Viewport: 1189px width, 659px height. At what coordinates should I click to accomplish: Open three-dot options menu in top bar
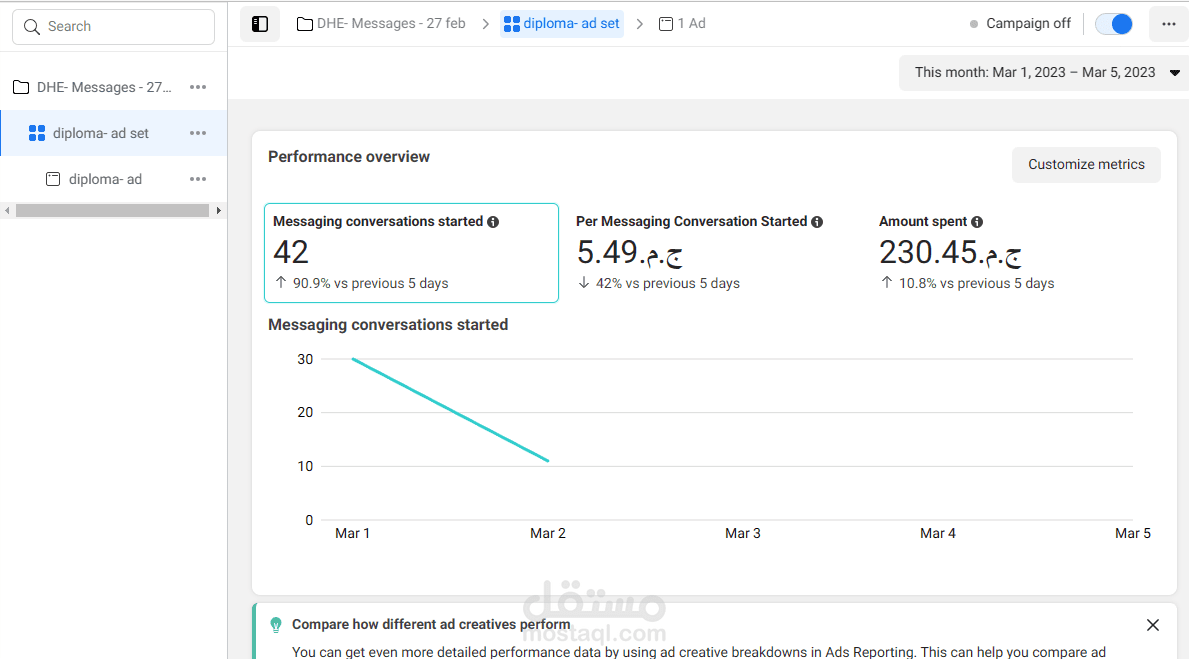click(1168, 24)
